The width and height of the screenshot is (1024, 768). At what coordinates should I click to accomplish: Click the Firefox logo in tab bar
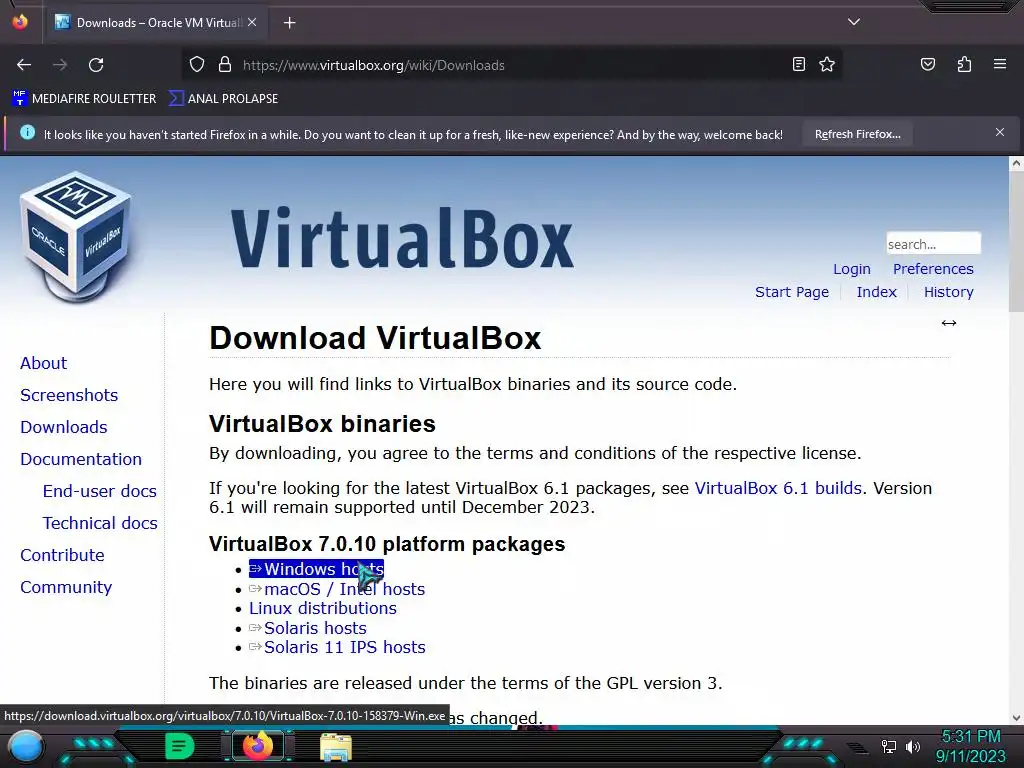point(20,22)
